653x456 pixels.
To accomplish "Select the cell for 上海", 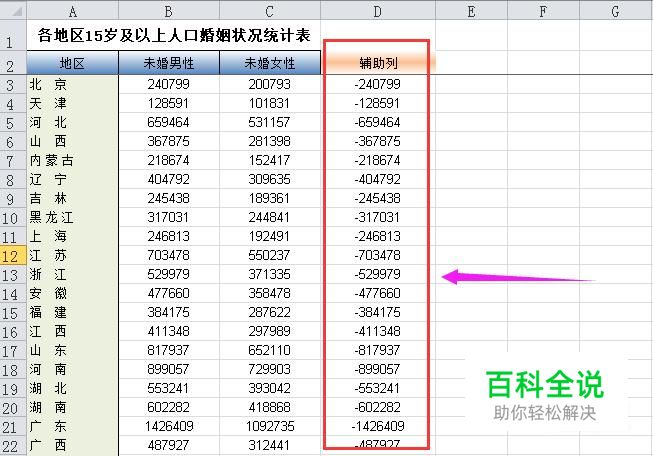I will pos(72,237).
